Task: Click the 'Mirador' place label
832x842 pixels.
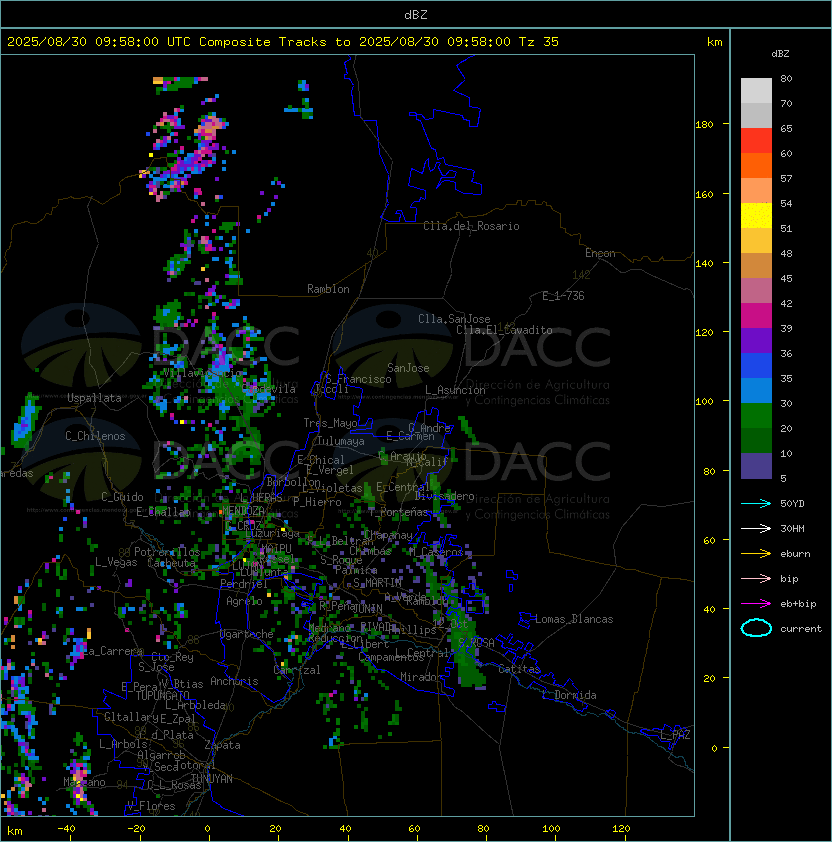Action: pyautogui.click(x=421, y=677)
